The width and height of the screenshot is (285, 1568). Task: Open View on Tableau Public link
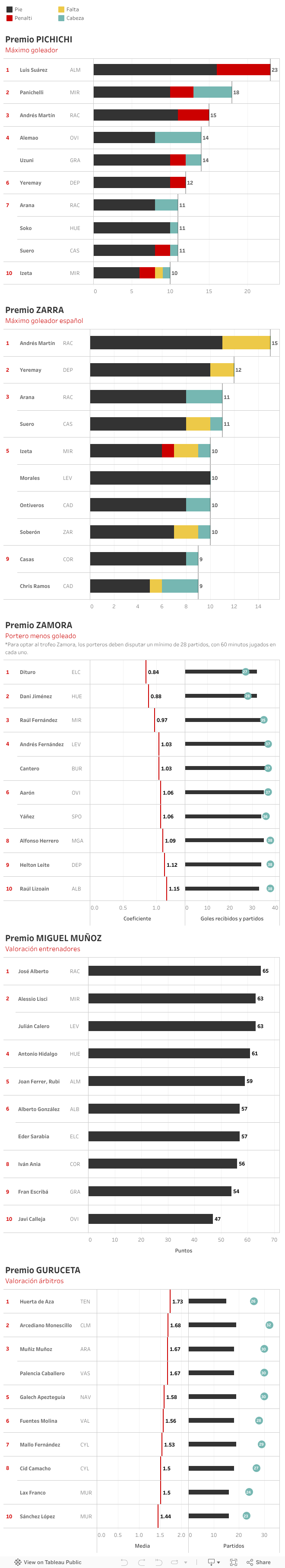(x=52, y=1562)
